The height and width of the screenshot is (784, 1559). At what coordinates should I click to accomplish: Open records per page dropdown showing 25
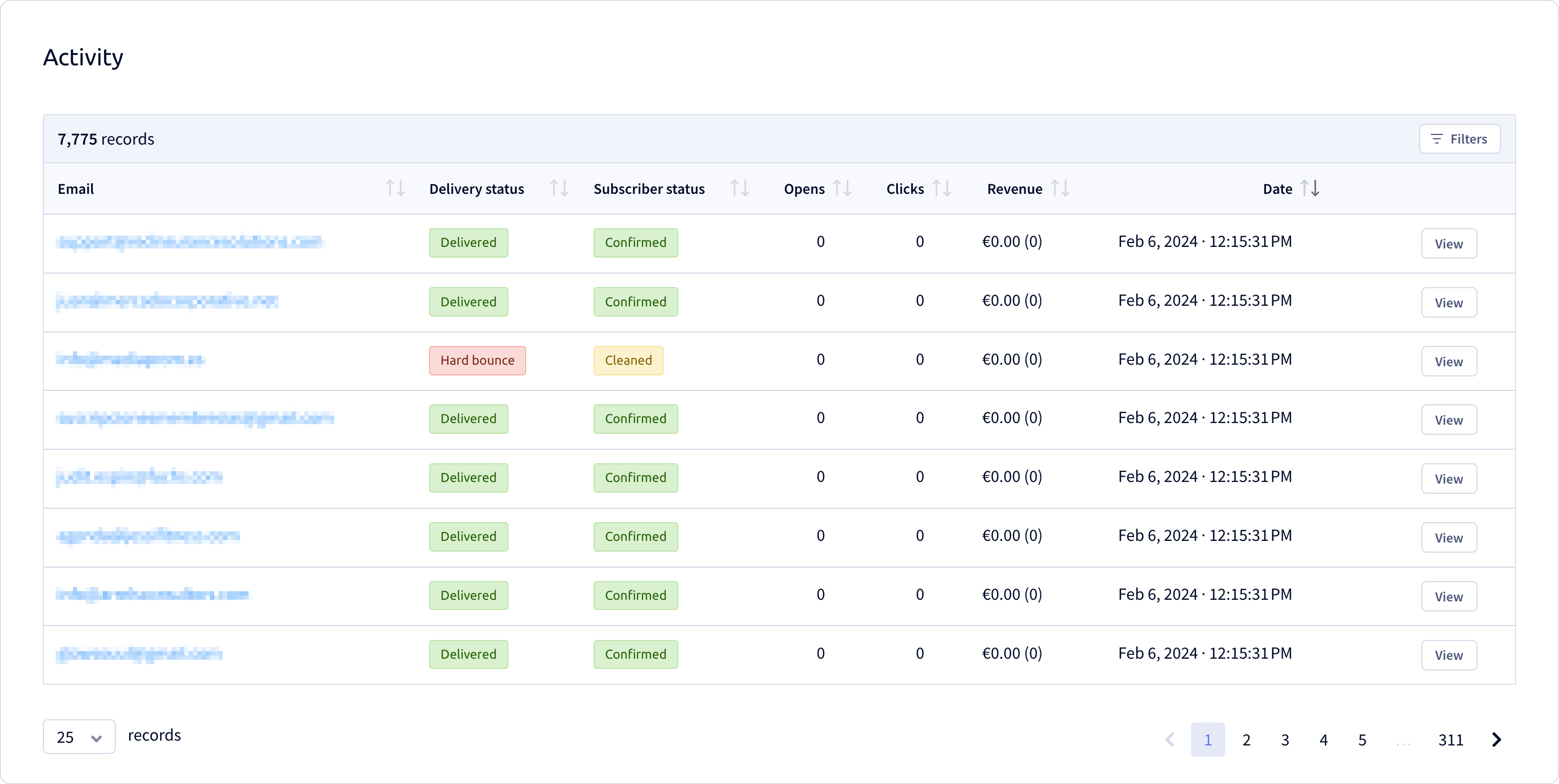(x=79, y=737)
